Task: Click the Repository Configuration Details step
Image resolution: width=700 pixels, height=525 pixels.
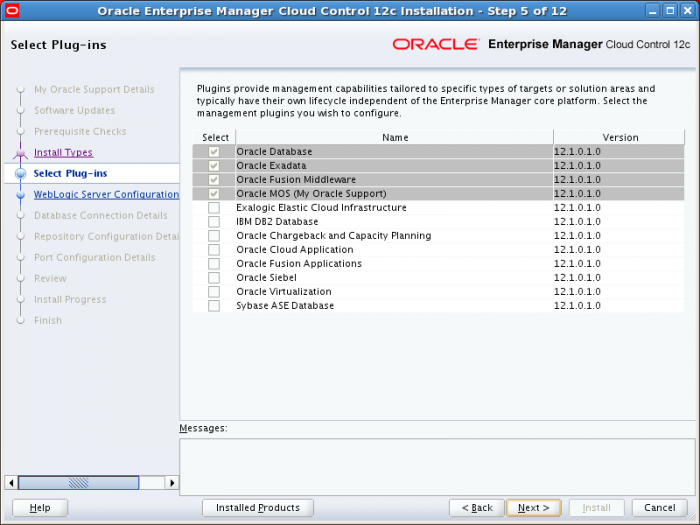Action: tap(106, 237)
